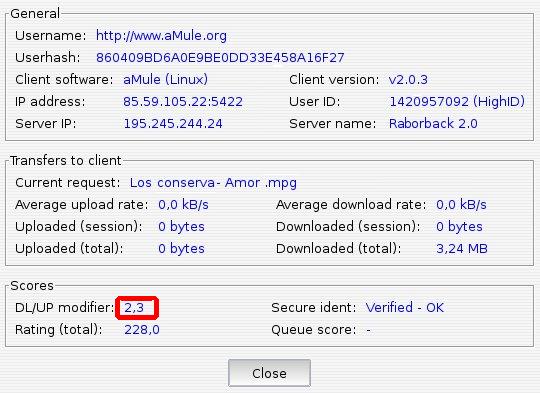The width and height of the screenshot is (540, 393).
Task: Click the average upload rate value 0,0 kB/s
Action: point(183,205)
